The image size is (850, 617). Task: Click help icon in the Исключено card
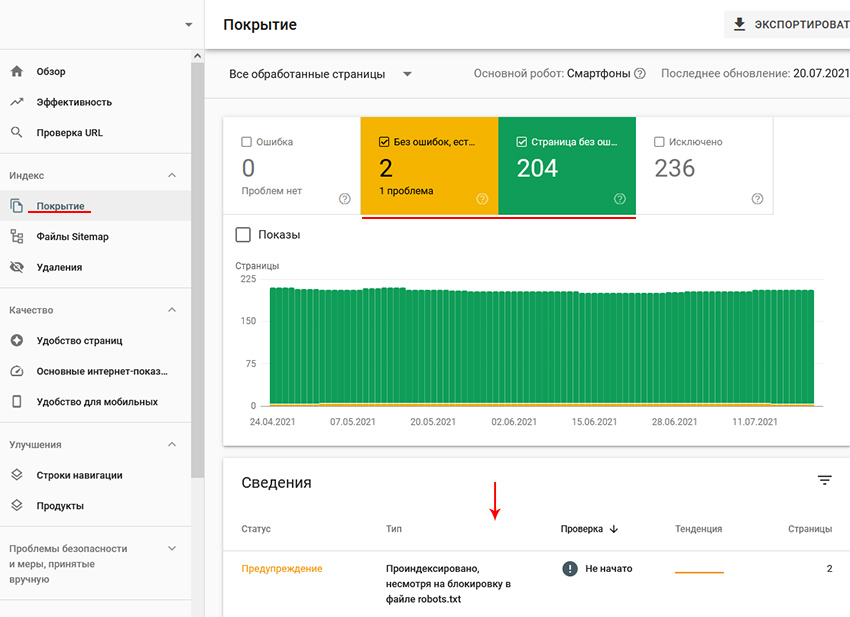click(758, 199)
